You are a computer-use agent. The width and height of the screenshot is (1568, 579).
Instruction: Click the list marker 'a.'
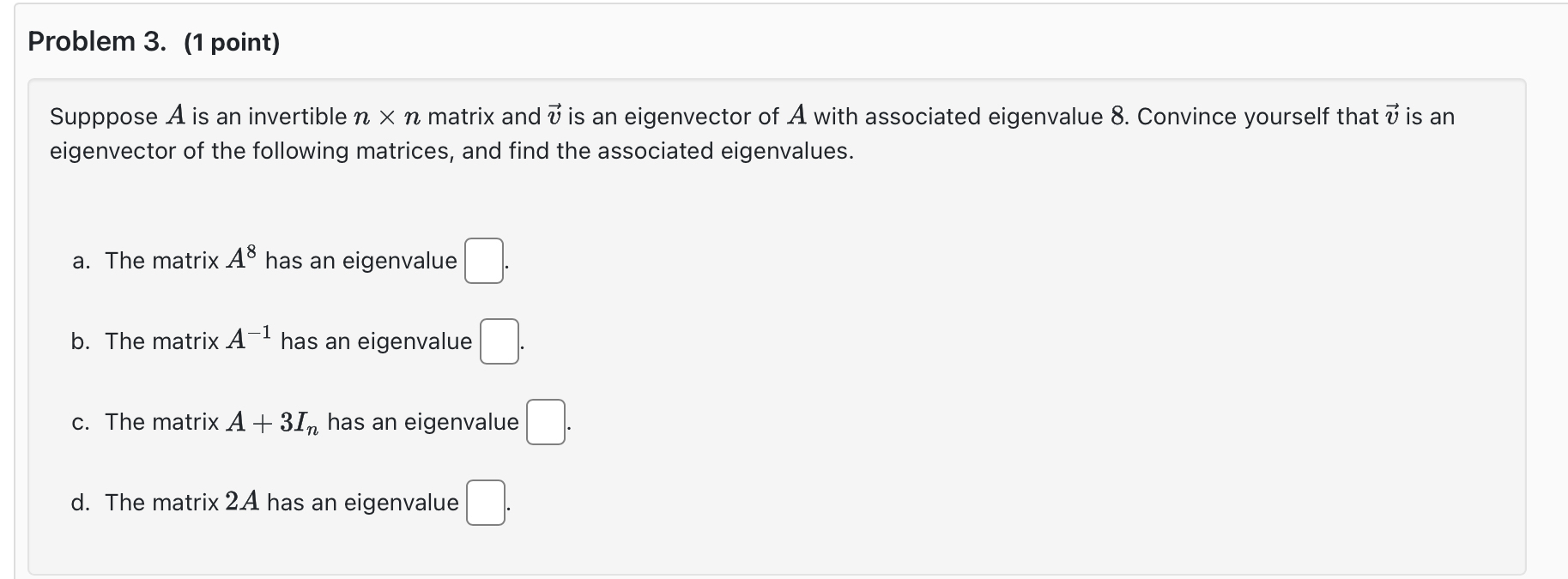(82, 261)
